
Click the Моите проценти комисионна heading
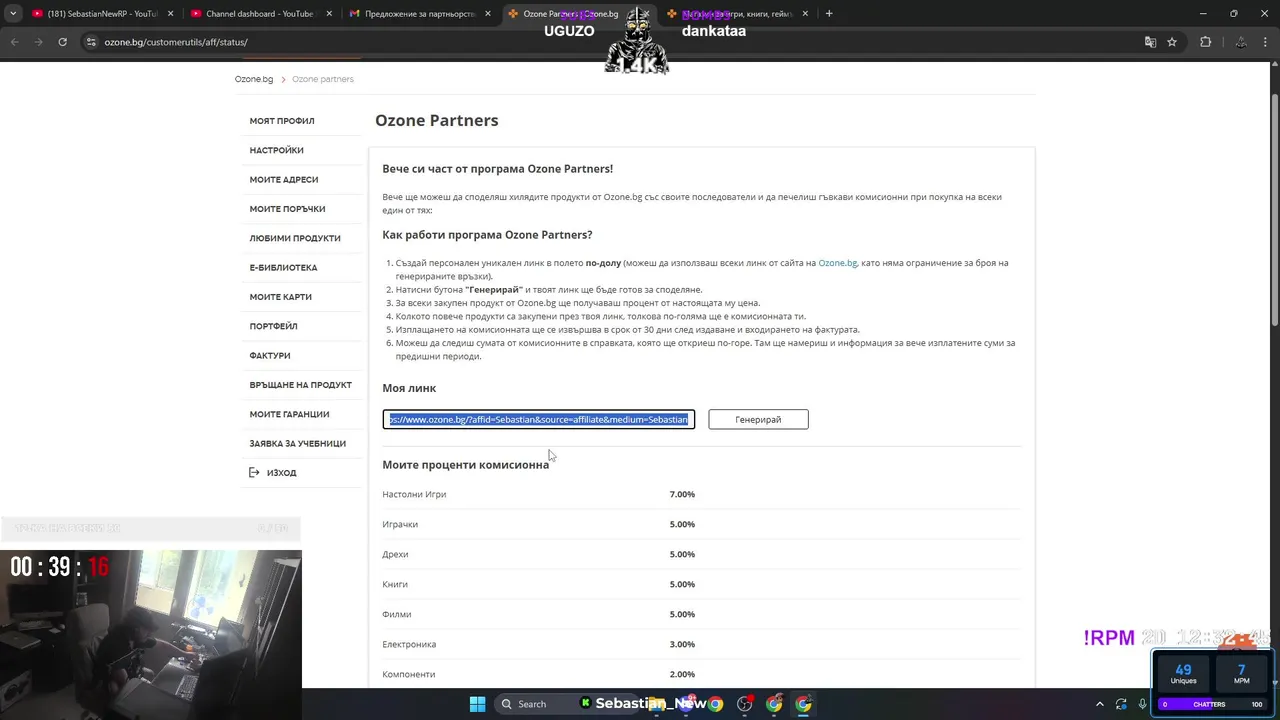tap(465, 464)
